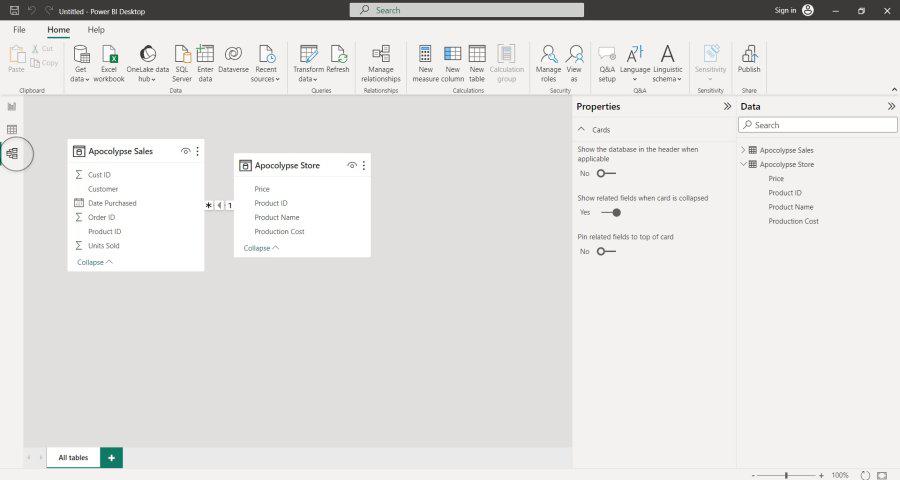Open the File menu

19,29
